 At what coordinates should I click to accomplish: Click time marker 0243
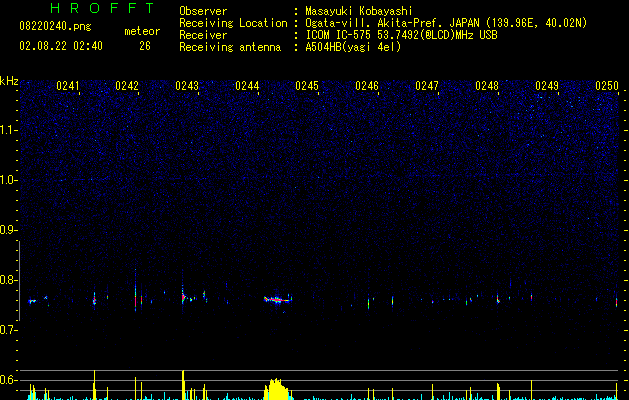coord(187,86)
